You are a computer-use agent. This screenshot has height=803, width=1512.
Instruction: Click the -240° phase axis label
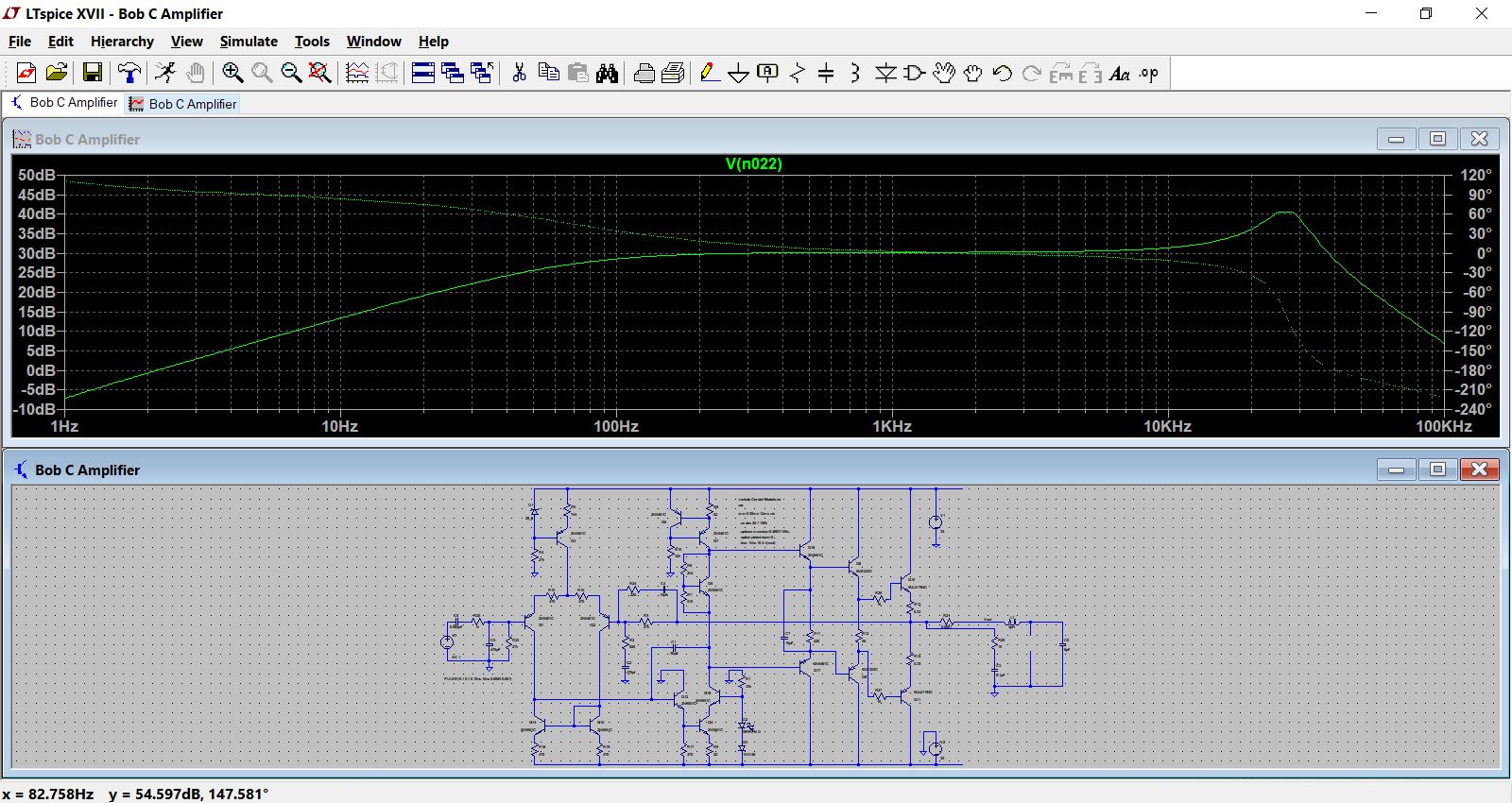pyautogui.click(x=1473, y=409)
